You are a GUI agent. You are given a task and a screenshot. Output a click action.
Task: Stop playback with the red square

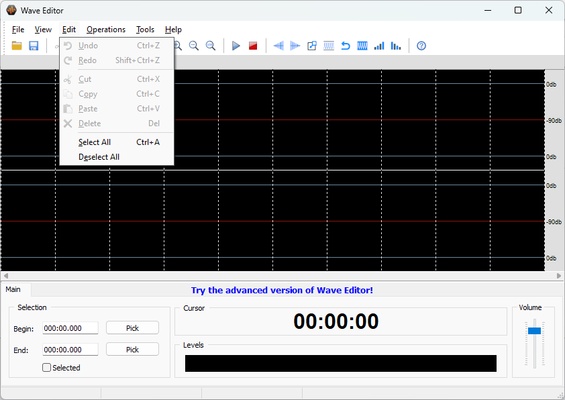(253, 46)
